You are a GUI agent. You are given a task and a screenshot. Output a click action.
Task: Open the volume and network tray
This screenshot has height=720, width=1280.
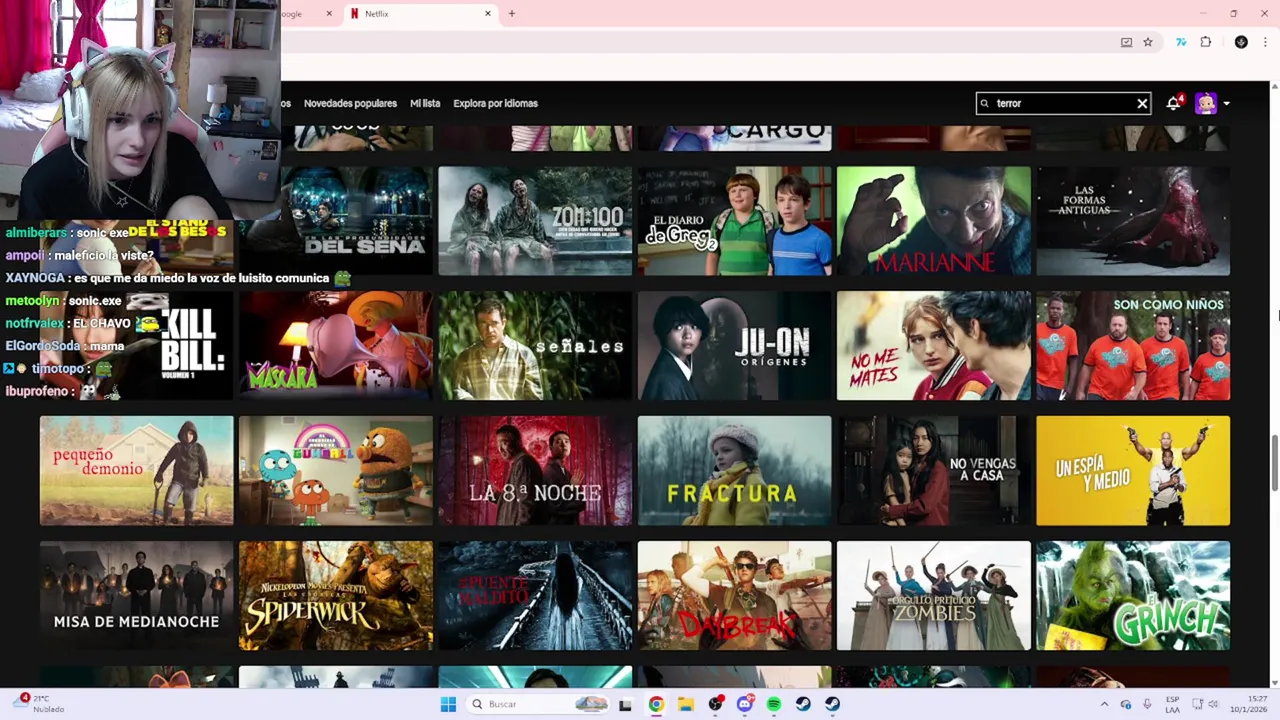(1206, 704)
